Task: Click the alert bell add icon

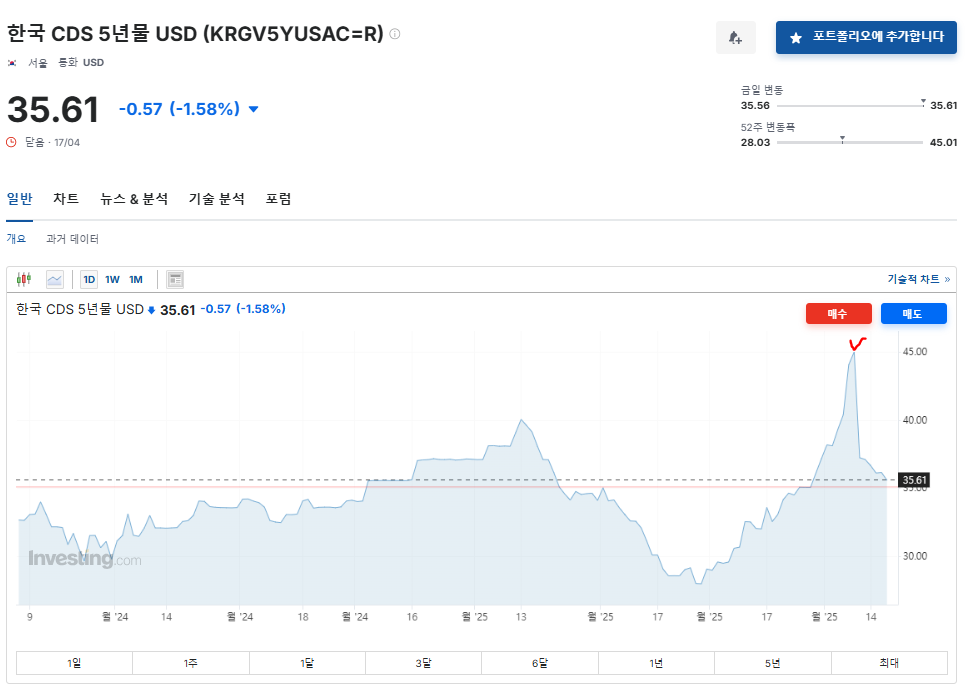Action: click(735, 38)
